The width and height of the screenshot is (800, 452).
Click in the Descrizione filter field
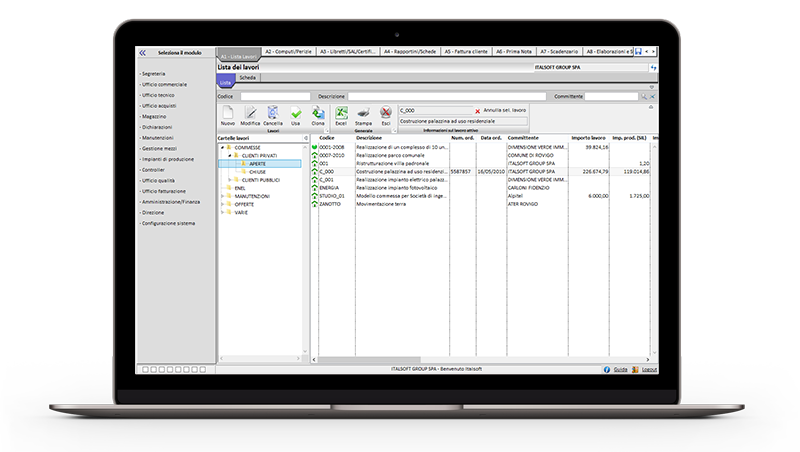pos(447,96)
